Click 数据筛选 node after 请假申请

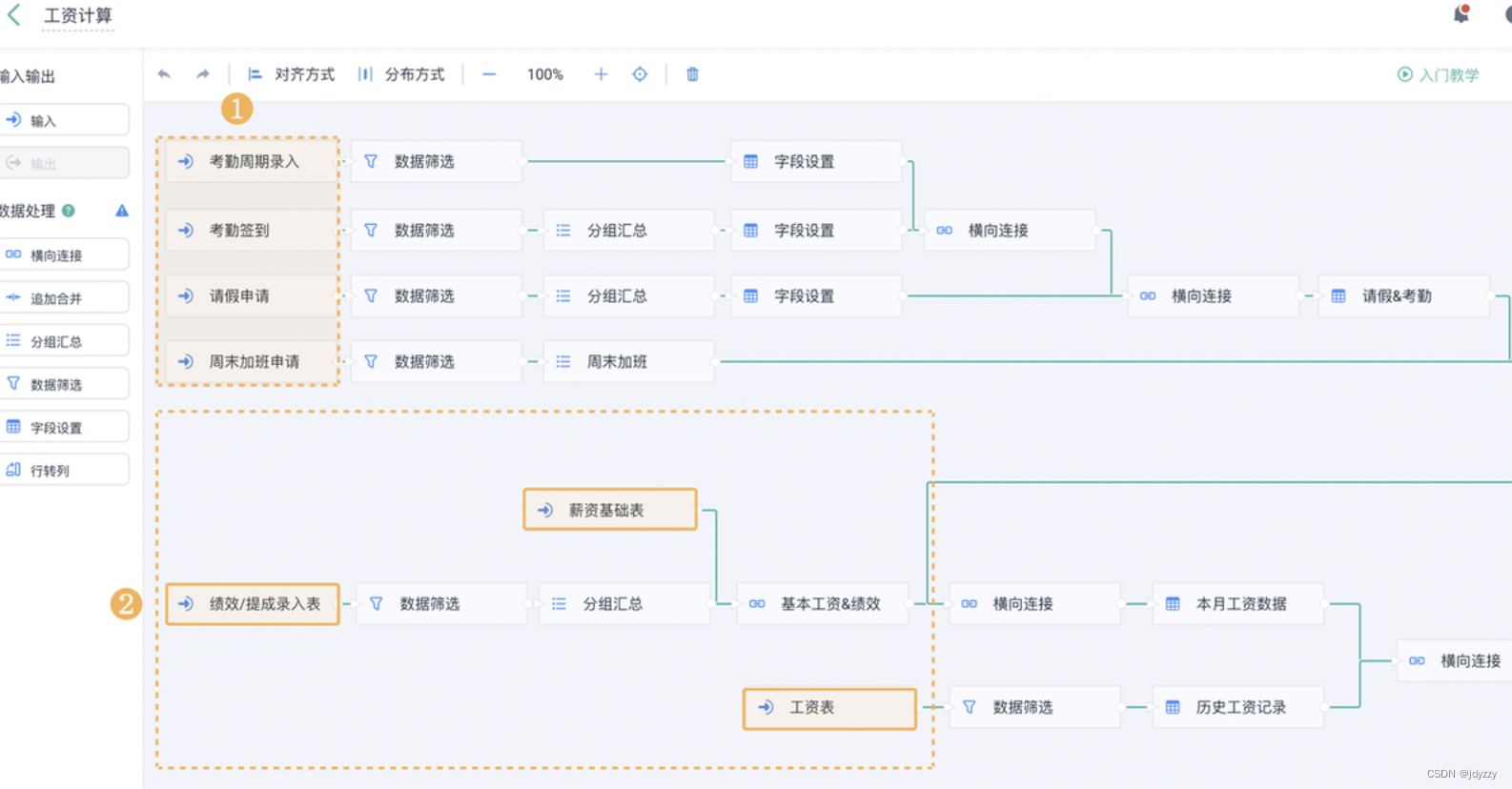pyautogui.click(x=437, y=296)
